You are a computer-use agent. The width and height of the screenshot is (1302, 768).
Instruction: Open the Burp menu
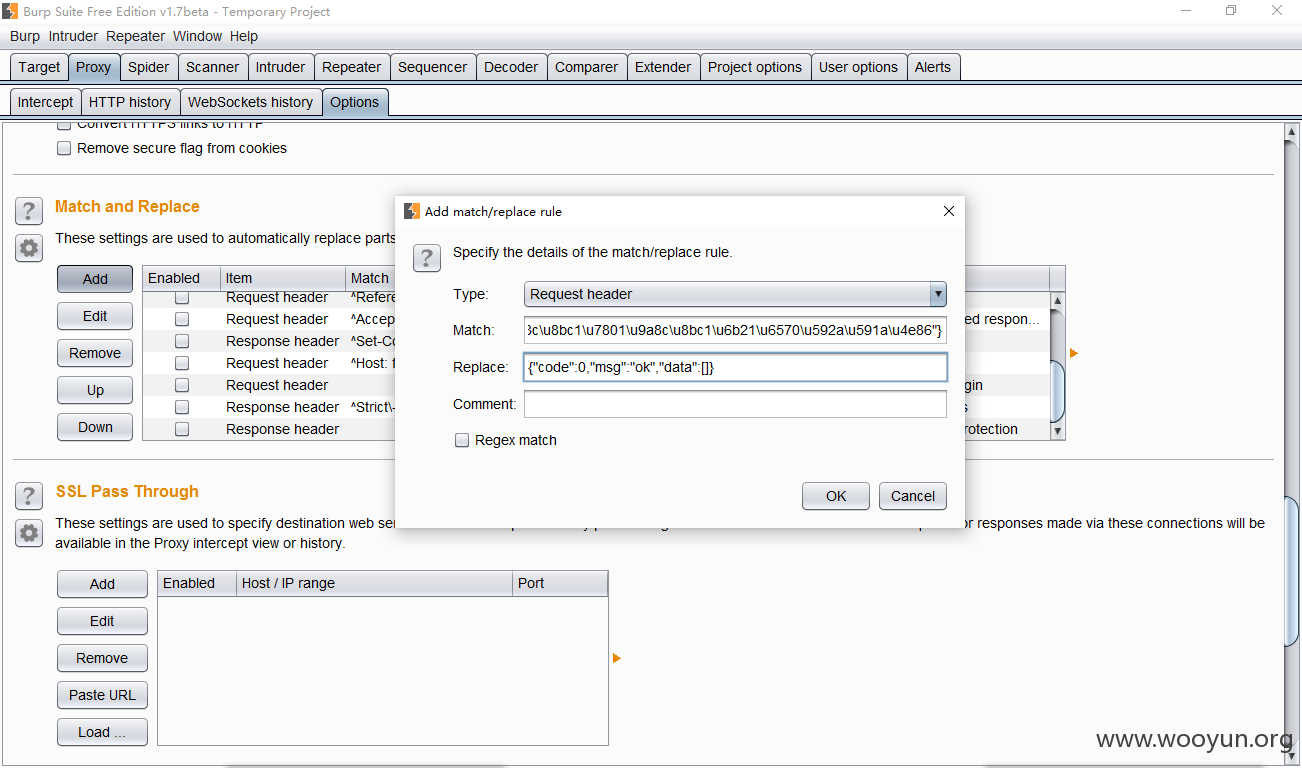(25, 36)
